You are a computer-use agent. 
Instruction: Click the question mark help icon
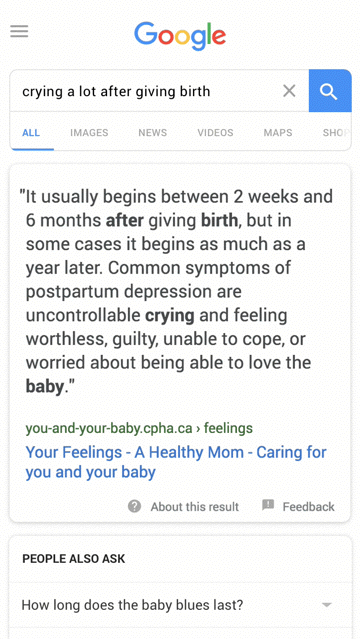click(135, 506)
